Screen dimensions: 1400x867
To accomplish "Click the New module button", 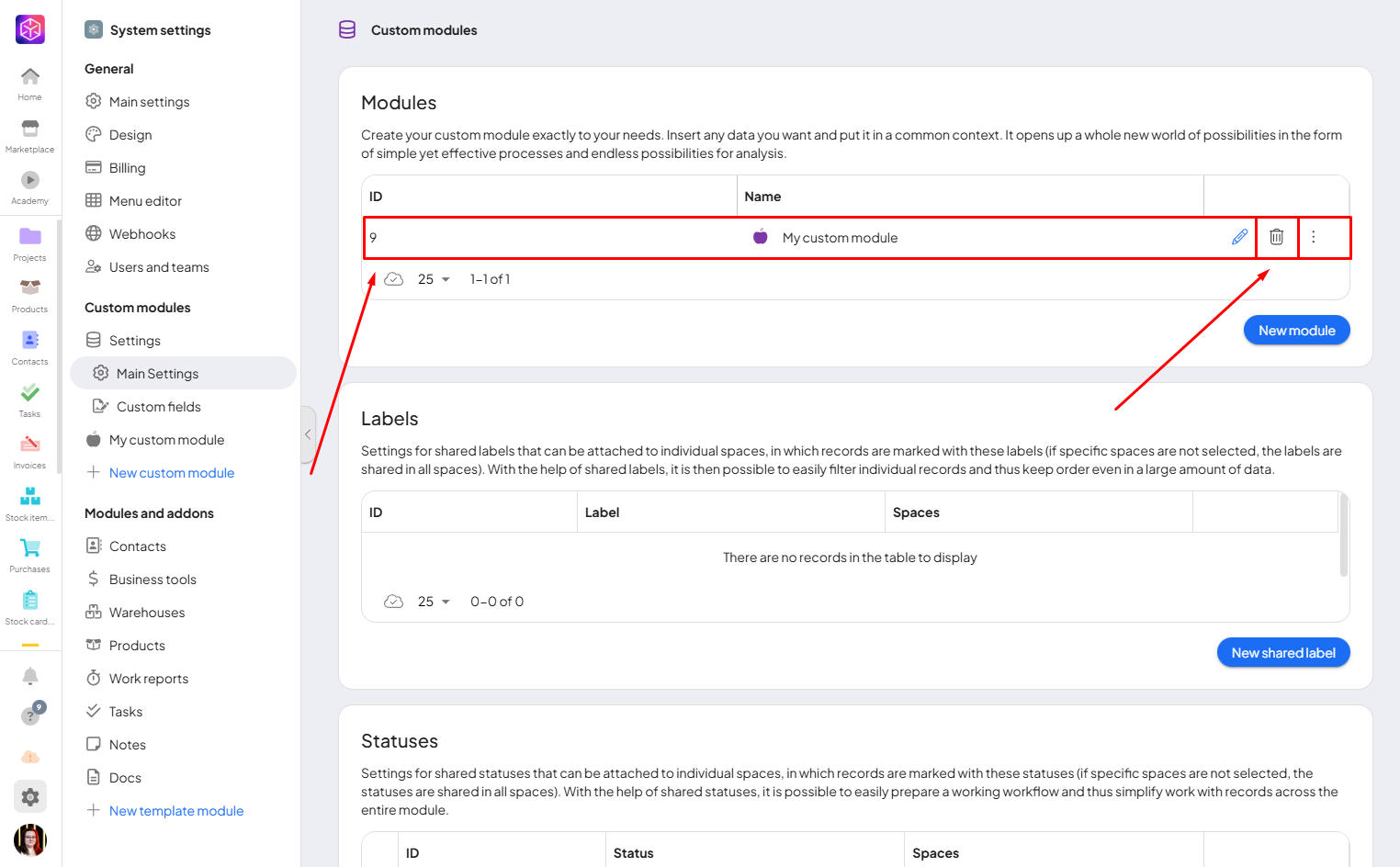I will tap(1296, 331).
